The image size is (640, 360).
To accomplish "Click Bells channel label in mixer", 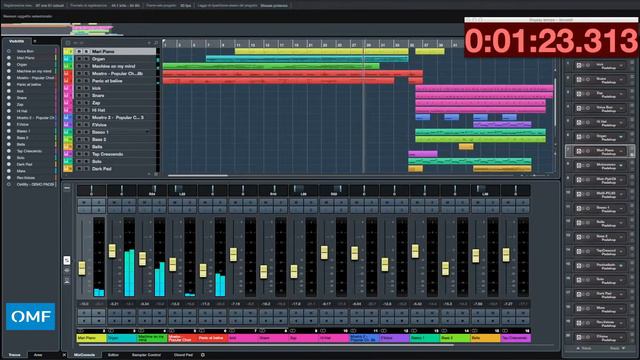I will coord(485,338).
